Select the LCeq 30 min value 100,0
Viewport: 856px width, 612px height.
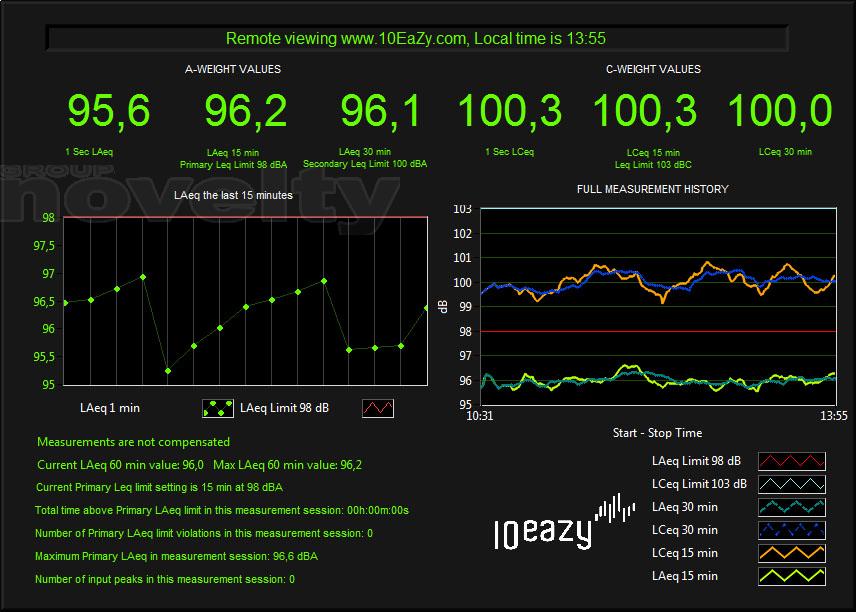(781, 111)
